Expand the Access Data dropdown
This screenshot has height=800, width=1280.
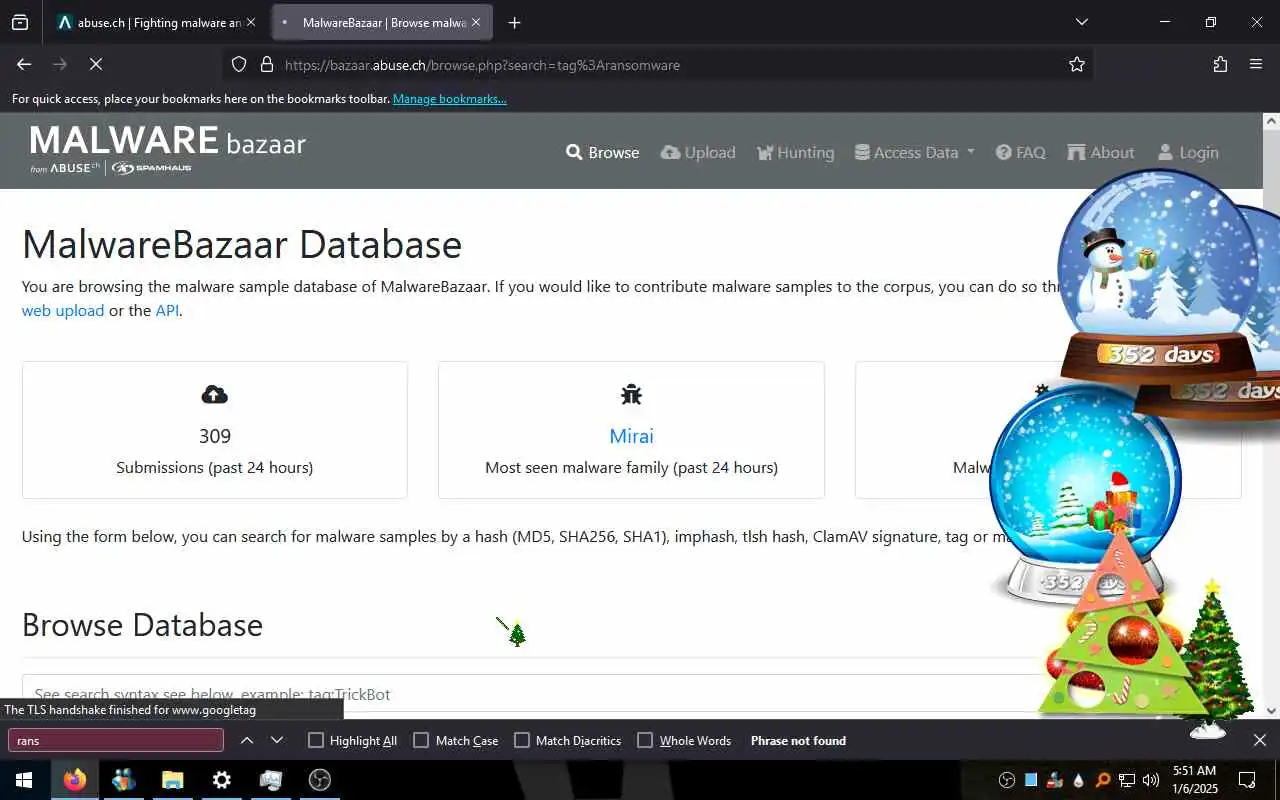click(914, 152)
